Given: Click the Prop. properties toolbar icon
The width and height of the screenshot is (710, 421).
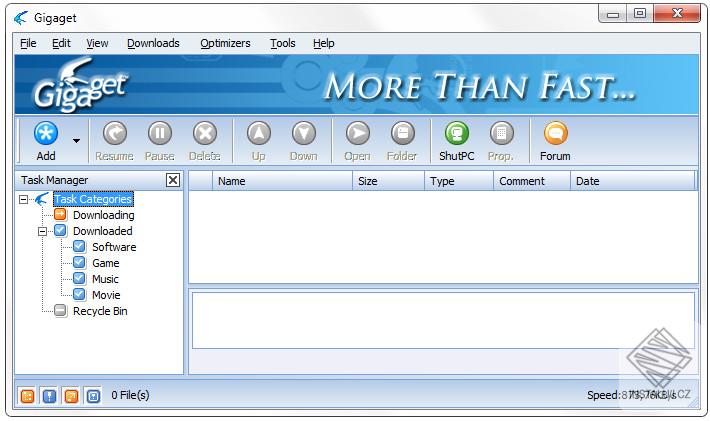Looking at the screenshot, I should 501,134.
